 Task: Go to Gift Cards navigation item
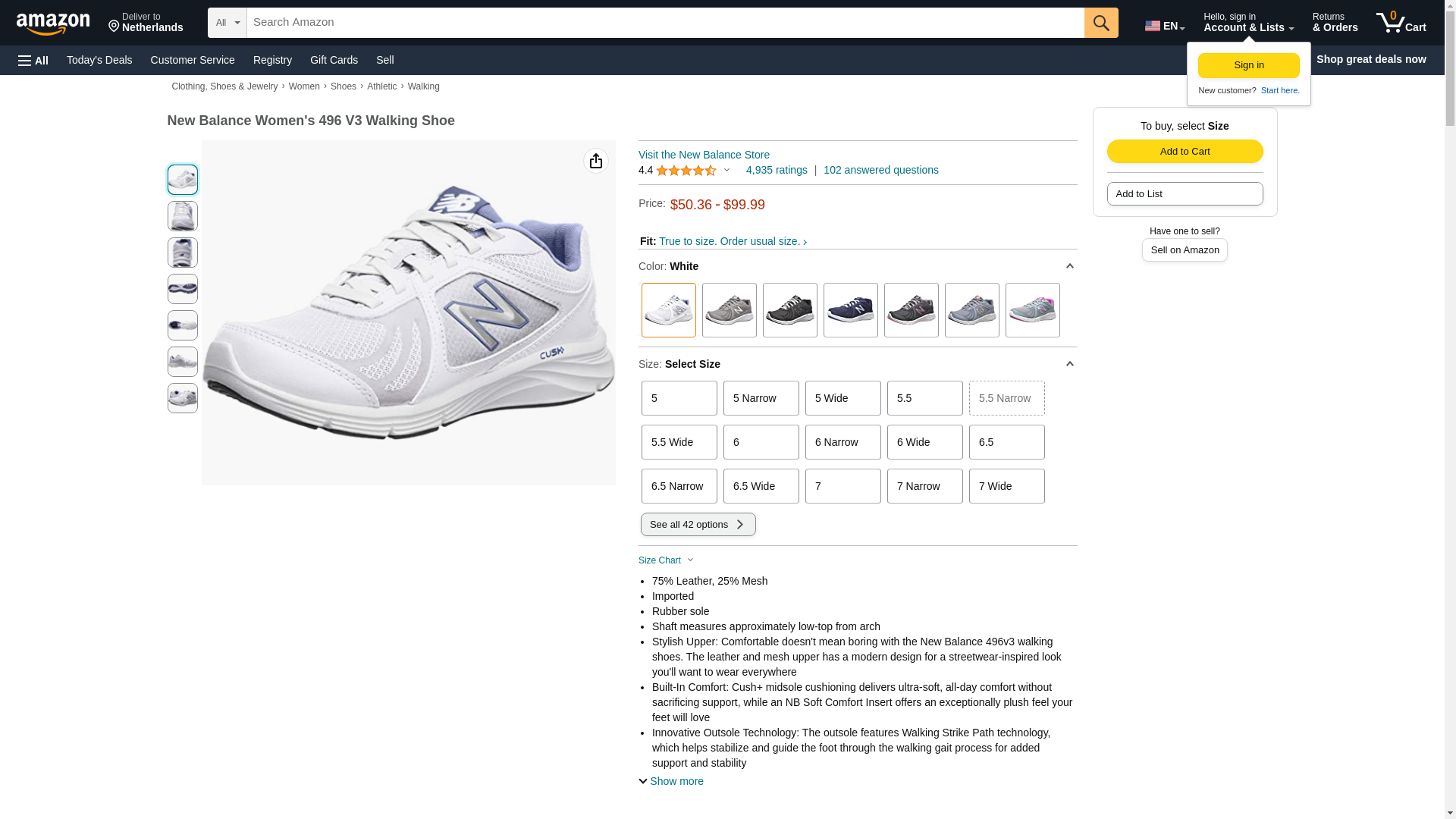click(334, 60)
